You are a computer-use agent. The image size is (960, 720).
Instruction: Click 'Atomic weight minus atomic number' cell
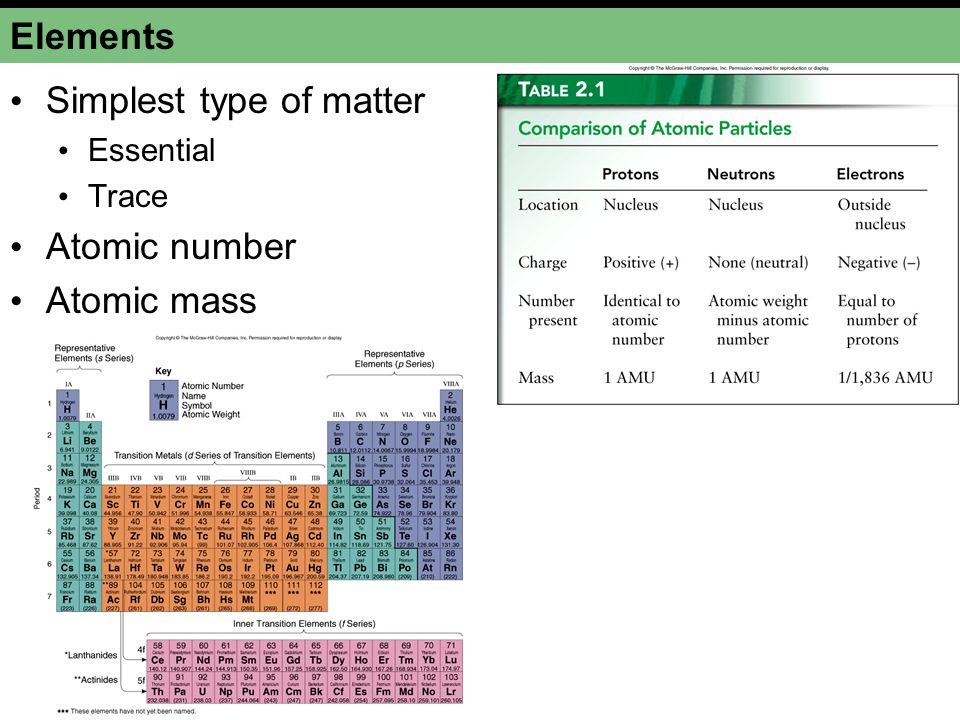(x=758, y=320)
